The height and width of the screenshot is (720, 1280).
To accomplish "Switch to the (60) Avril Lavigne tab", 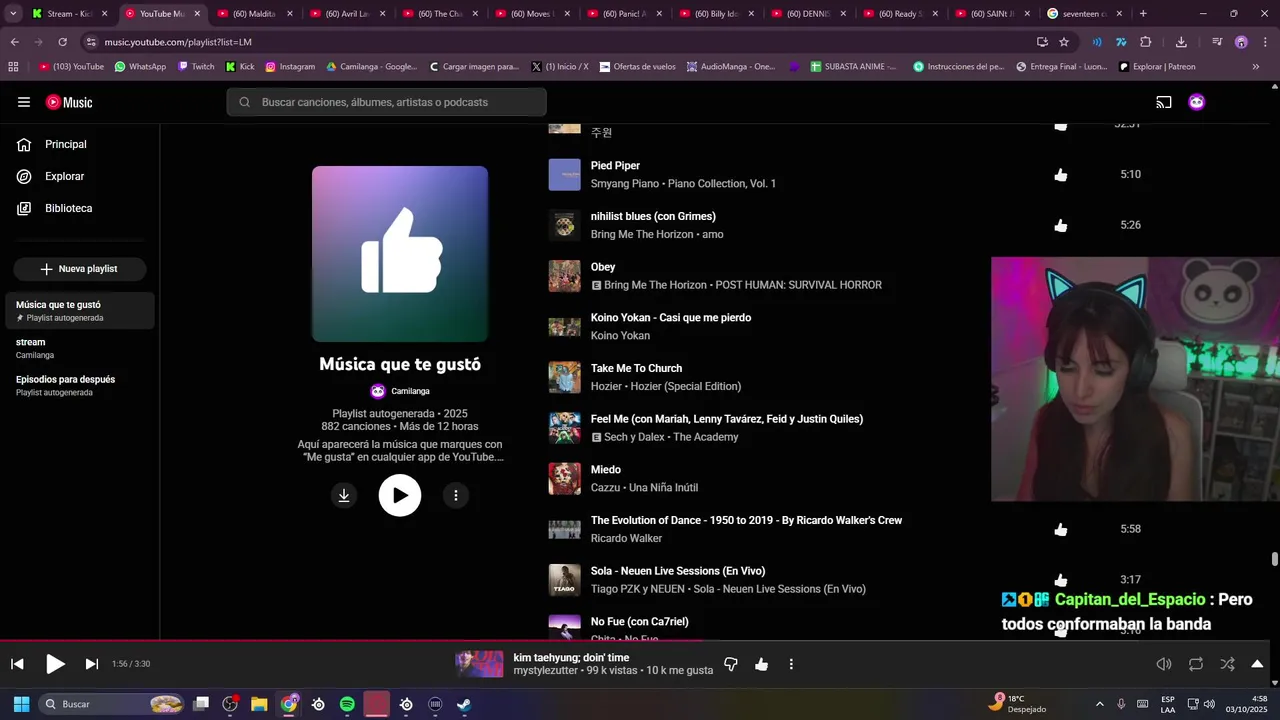I will [346, 14].
